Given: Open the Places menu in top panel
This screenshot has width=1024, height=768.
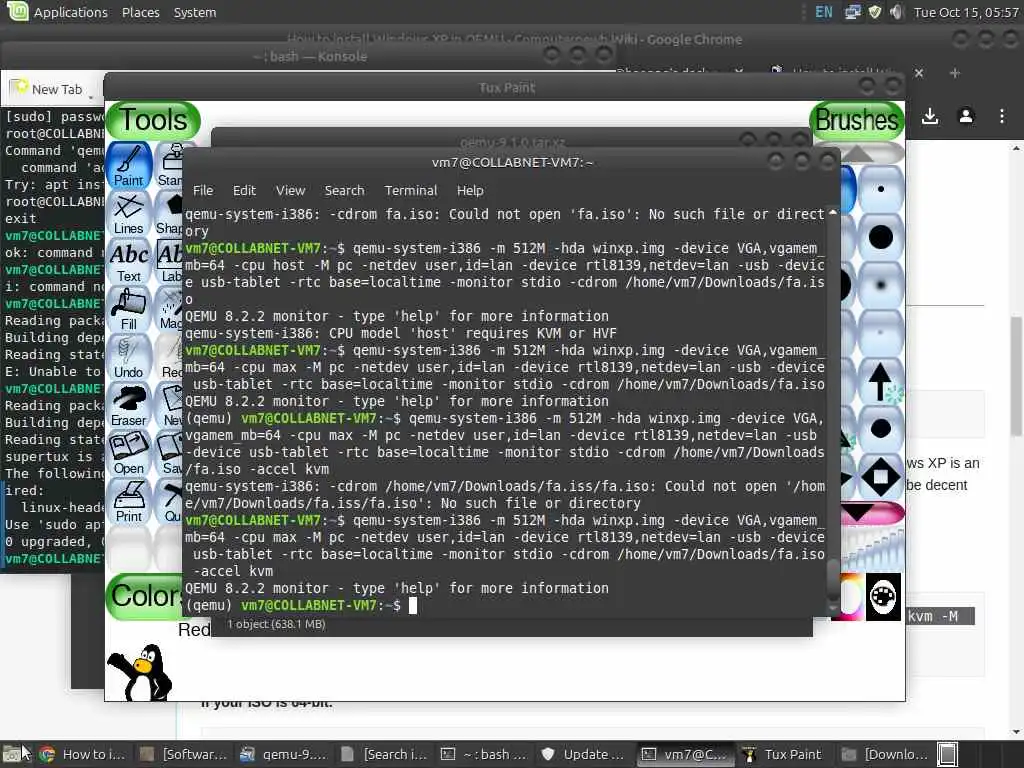Looking at the screenshot, I should (x=140, y=12).
